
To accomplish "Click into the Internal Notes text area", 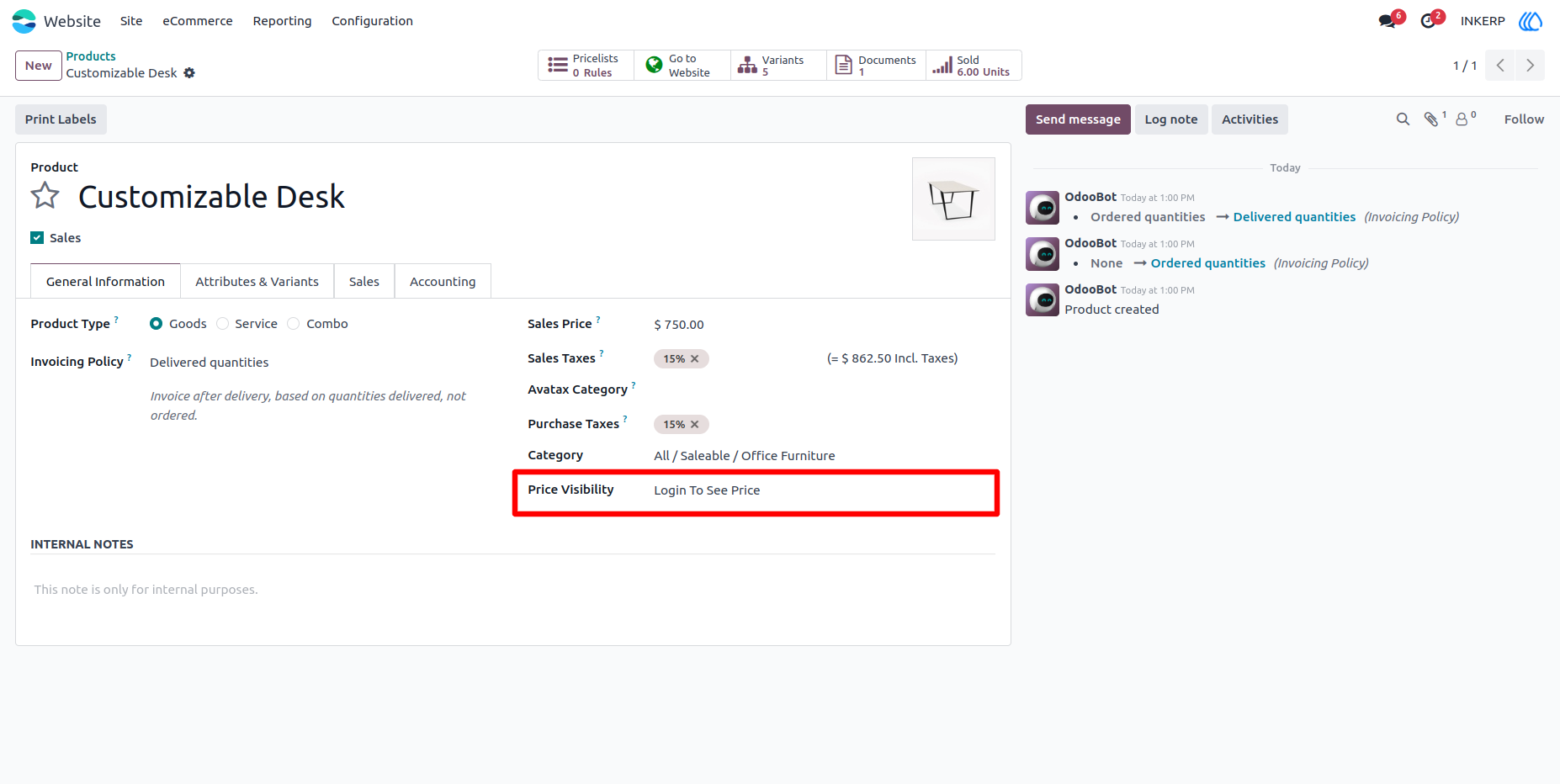I will 513,590.
